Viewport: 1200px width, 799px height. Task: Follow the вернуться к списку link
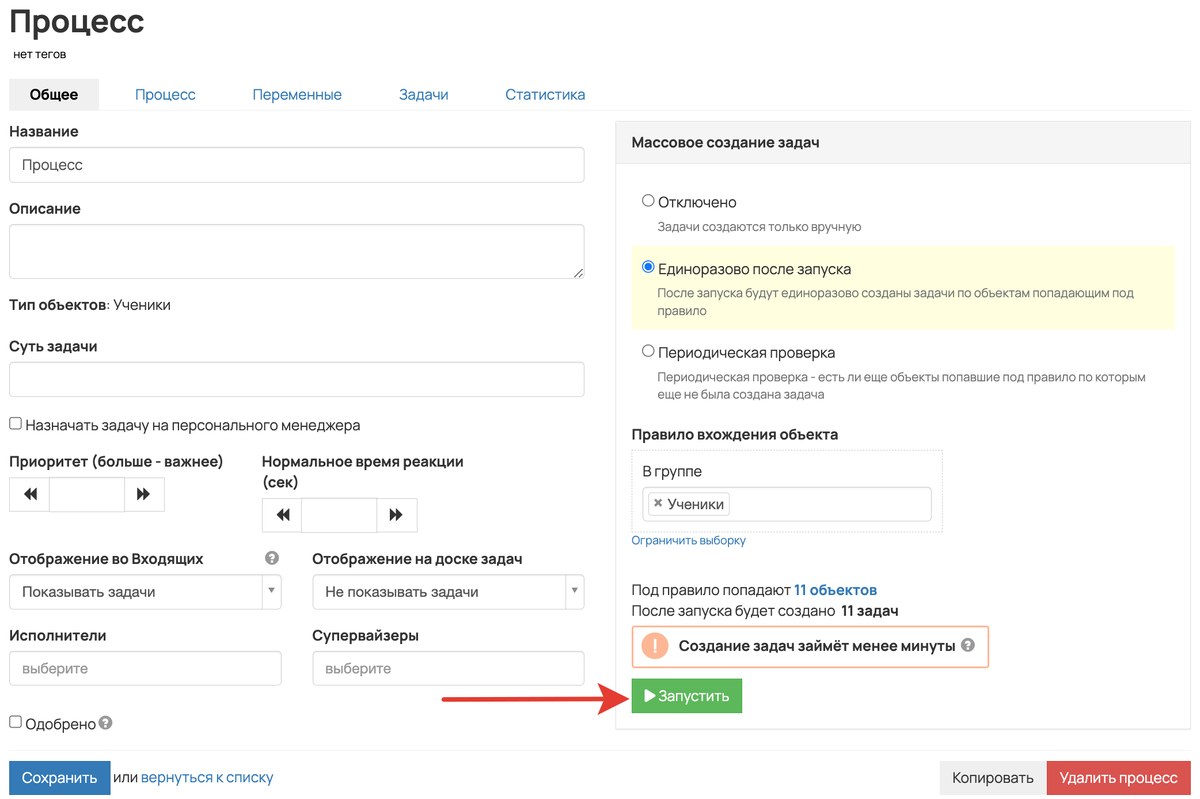click(x=207, y=778)
